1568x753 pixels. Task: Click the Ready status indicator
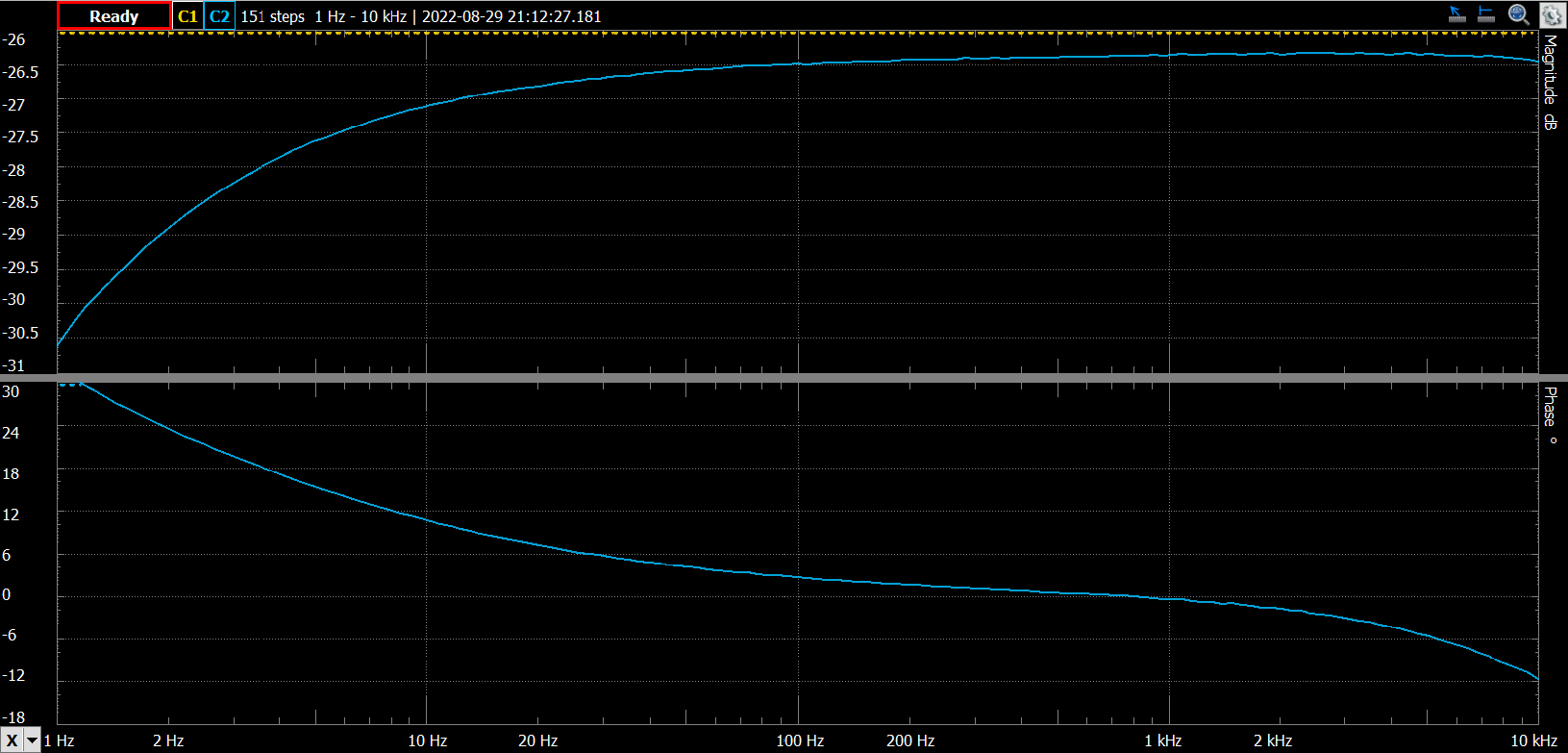pos(113,16)
